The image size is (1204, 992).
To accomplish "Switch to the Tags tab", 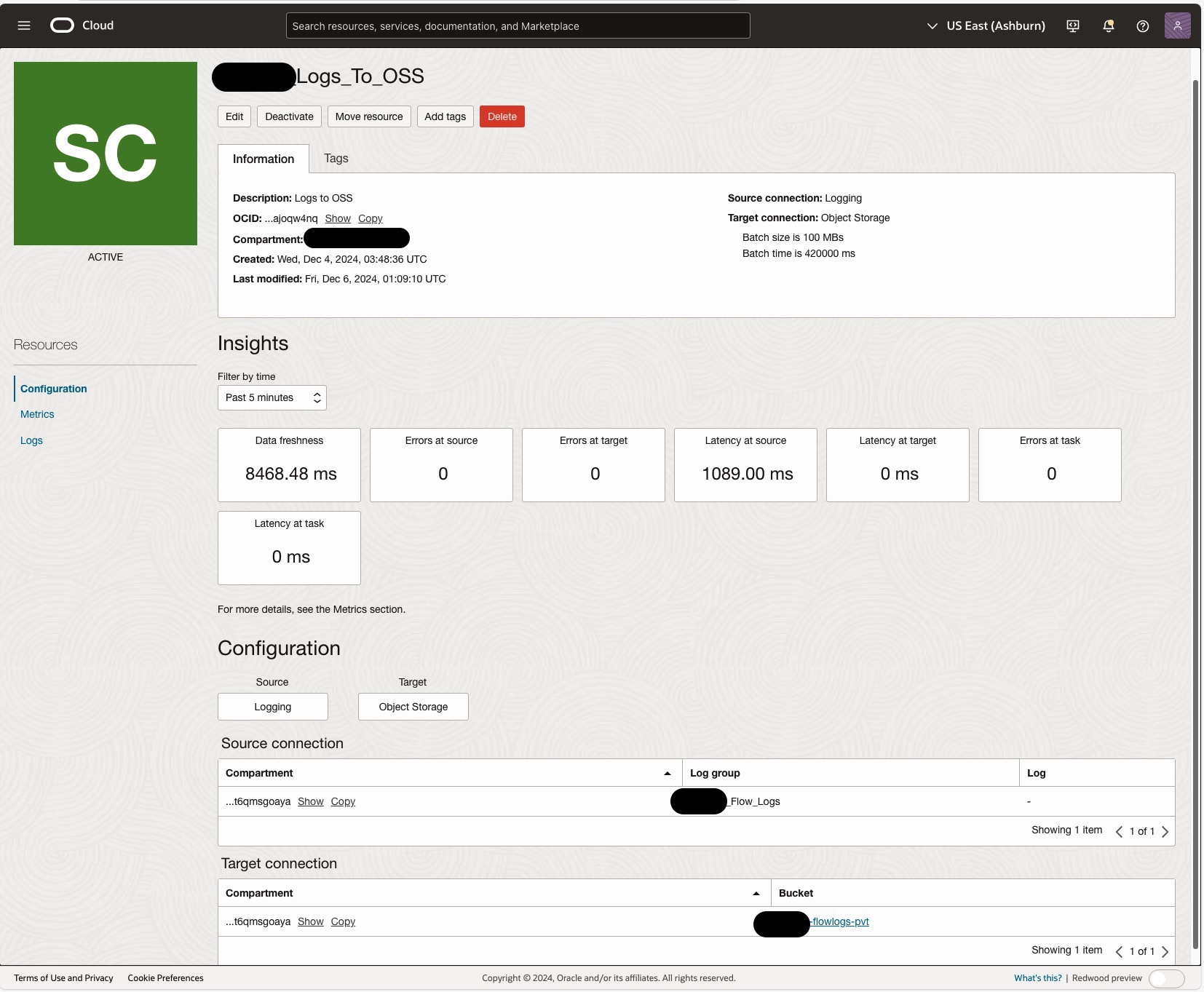I will click(x=336, y=159).
